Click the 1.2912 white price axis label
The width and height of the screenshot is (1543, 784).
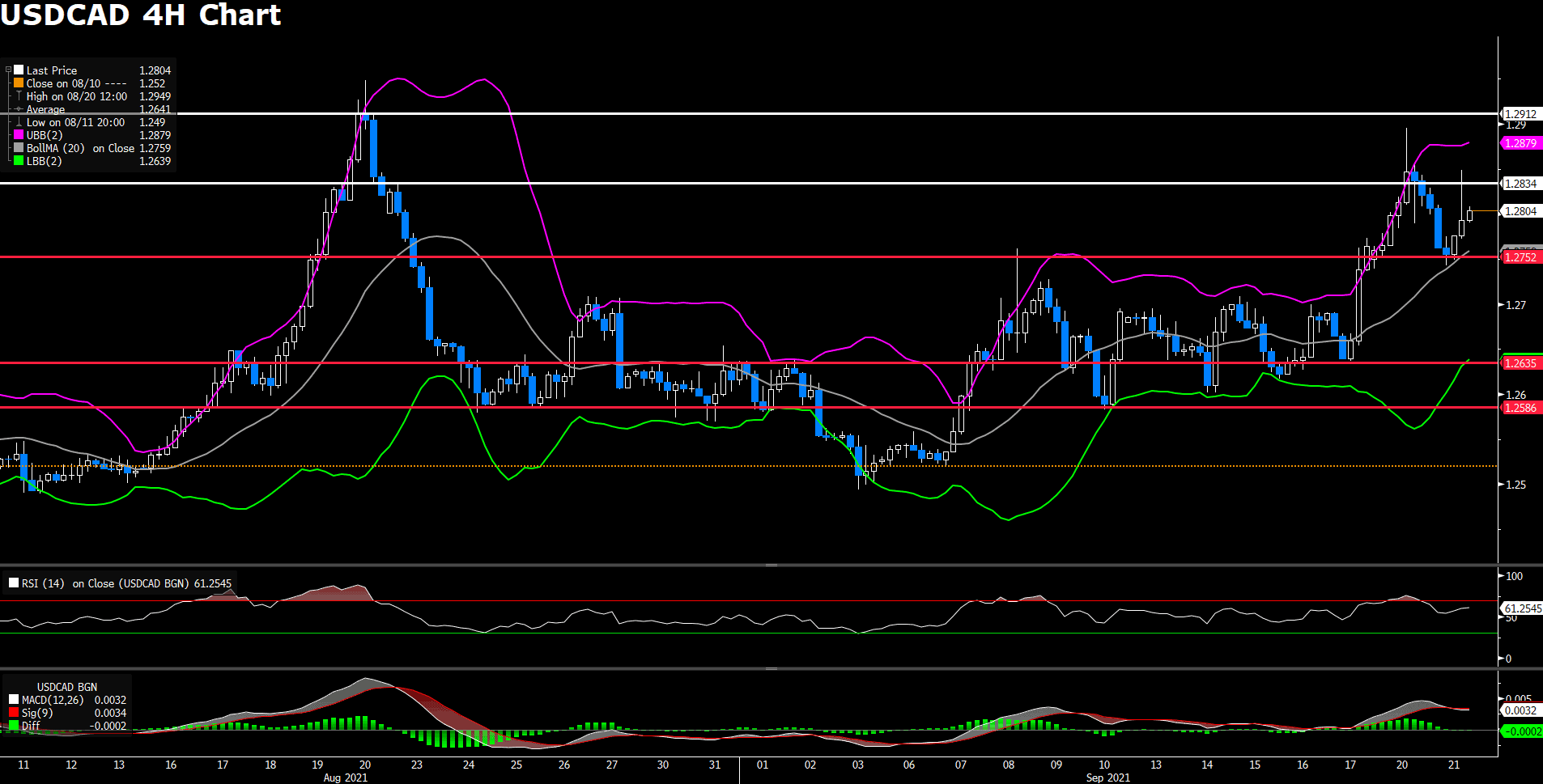1520,114
